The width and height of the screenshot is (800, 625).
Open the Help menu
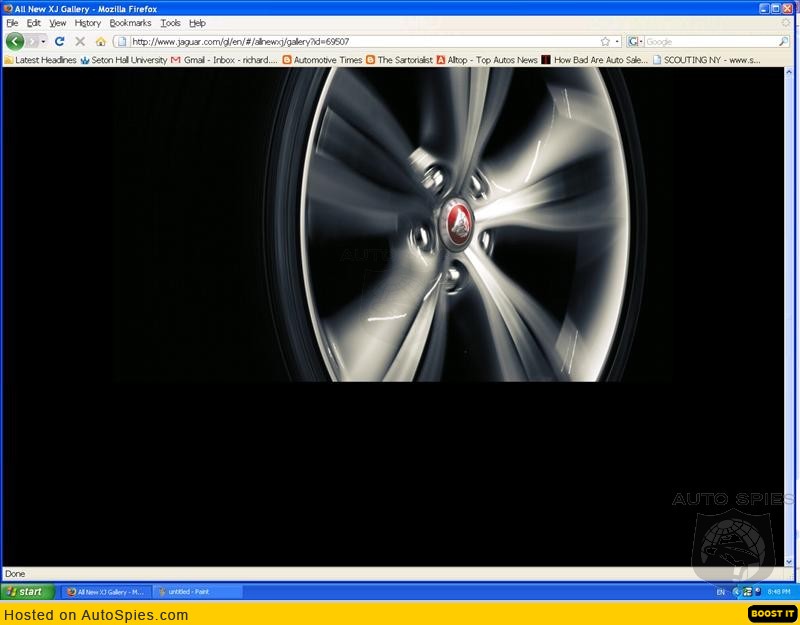pos(197,23)
